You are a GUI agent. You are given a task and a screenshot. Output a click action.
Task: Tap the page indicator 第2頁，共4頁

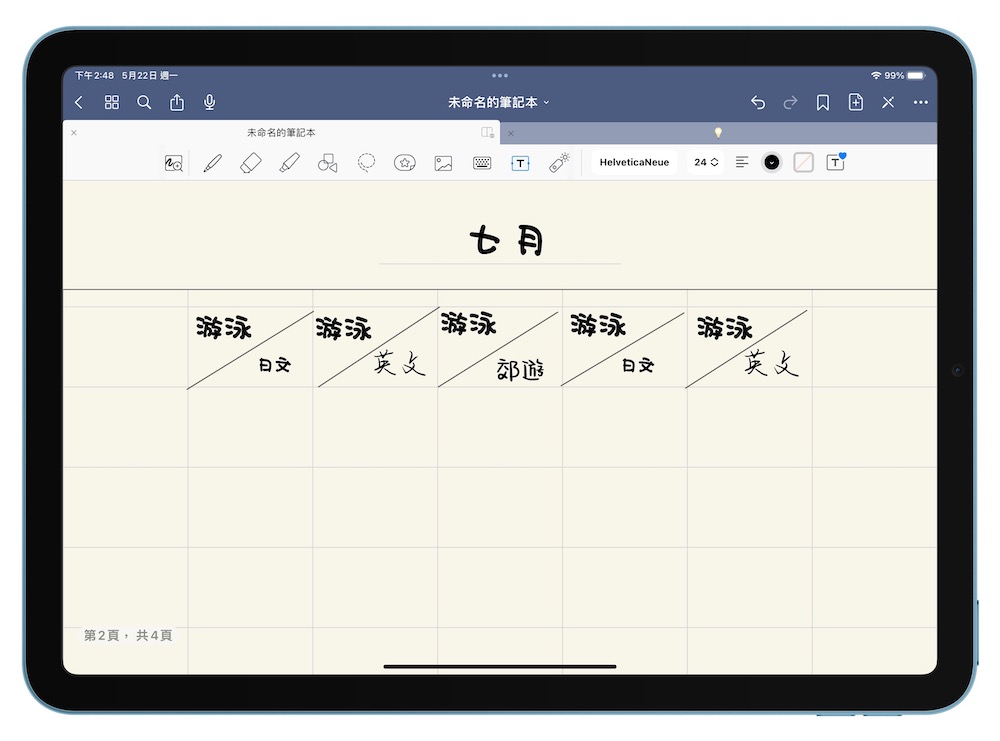coord(128,635)
